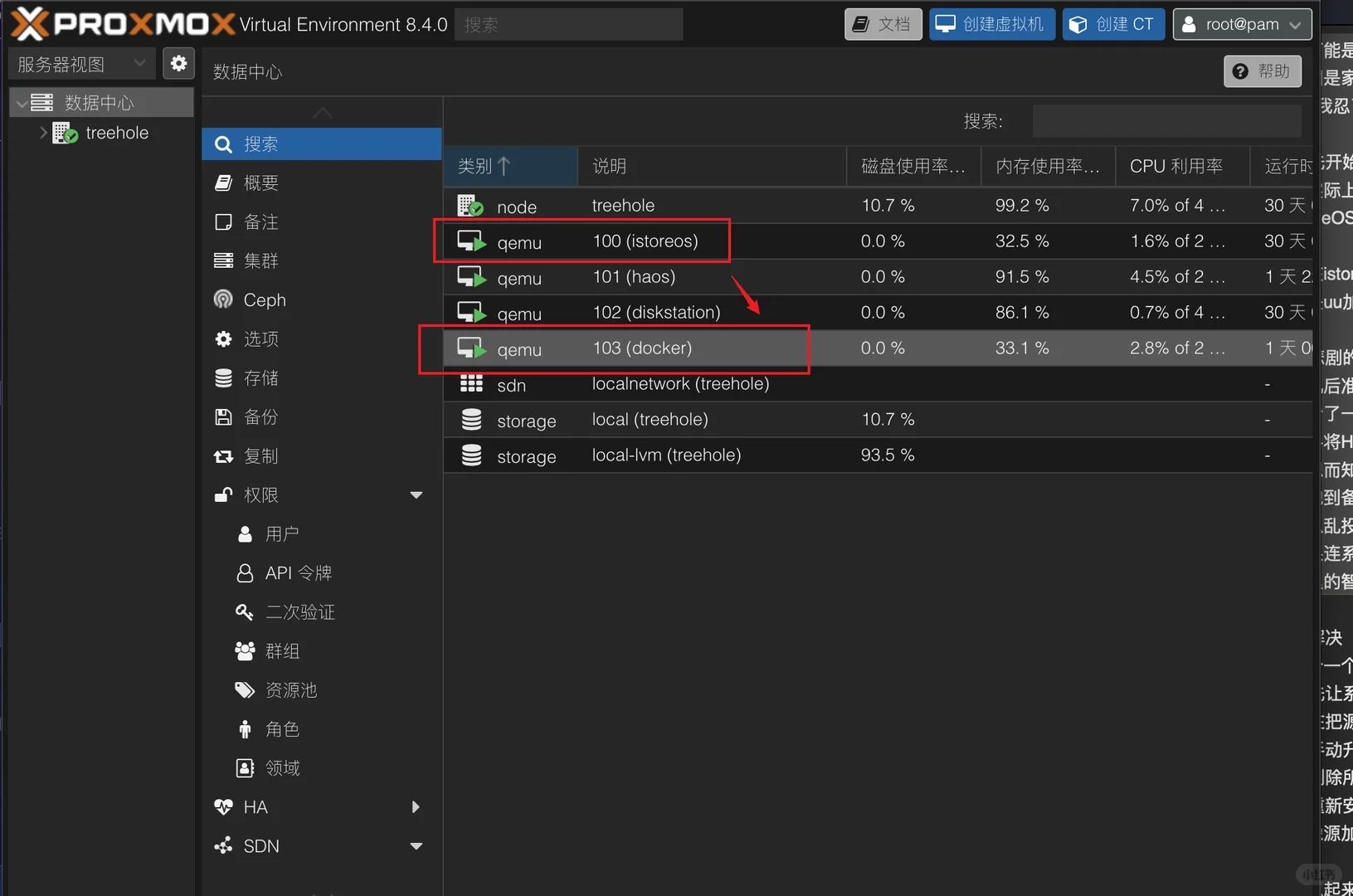Click the '99.2 %' memory usage value
1353x896 pixels.
[1022, 206]
